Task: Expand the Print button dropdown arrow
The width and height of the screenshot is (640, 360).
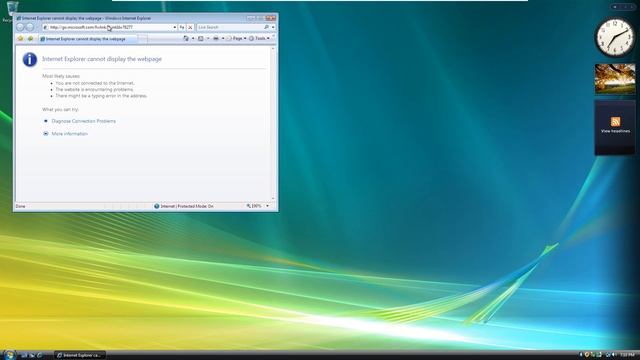Action: 223,38
